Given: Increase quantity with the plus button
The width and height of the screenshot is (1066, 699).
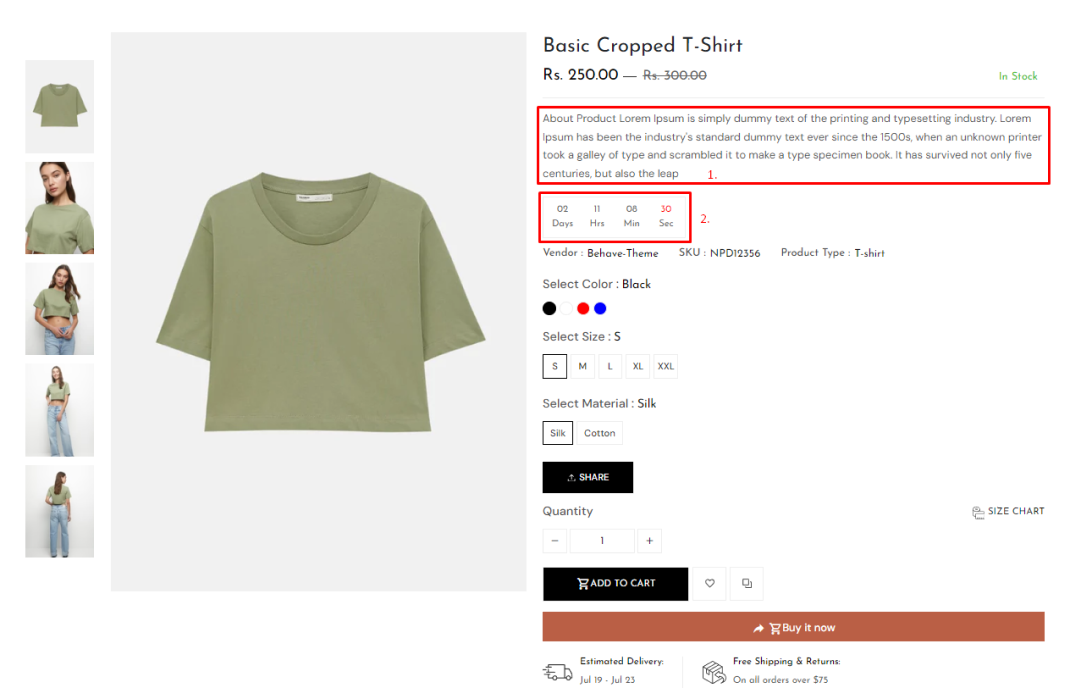Looking at the screenshot, I should pos(649,541).
